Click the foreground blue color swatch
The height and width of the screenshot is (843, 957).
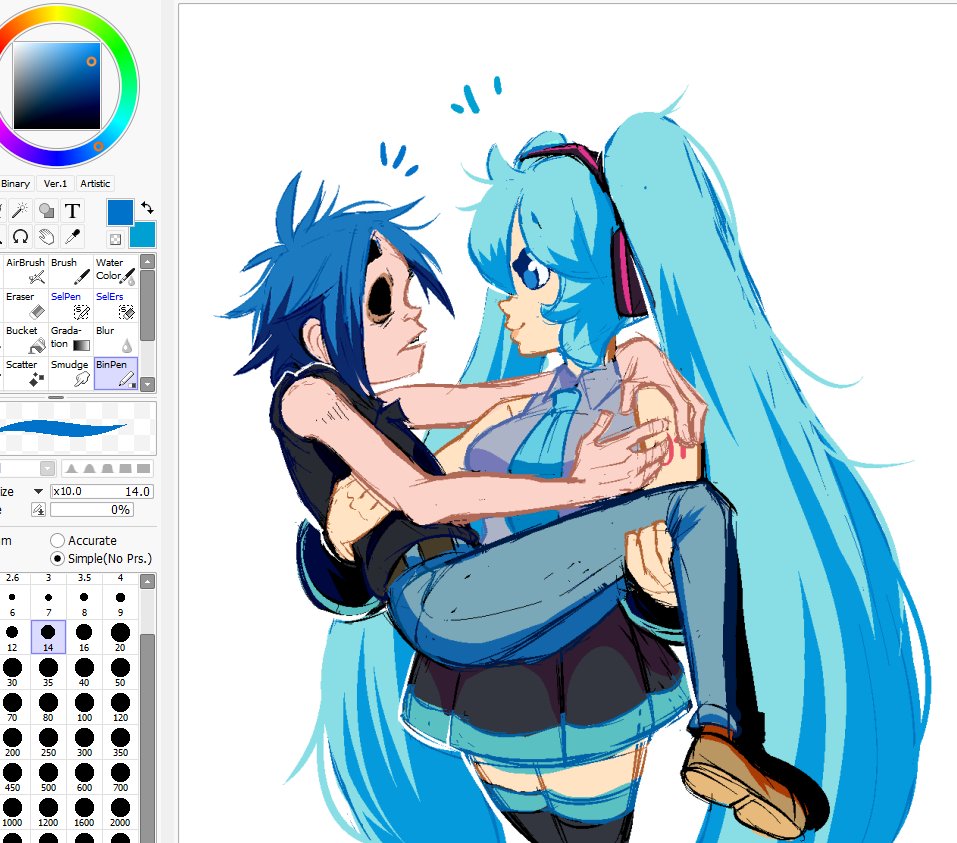coord(120,212)
